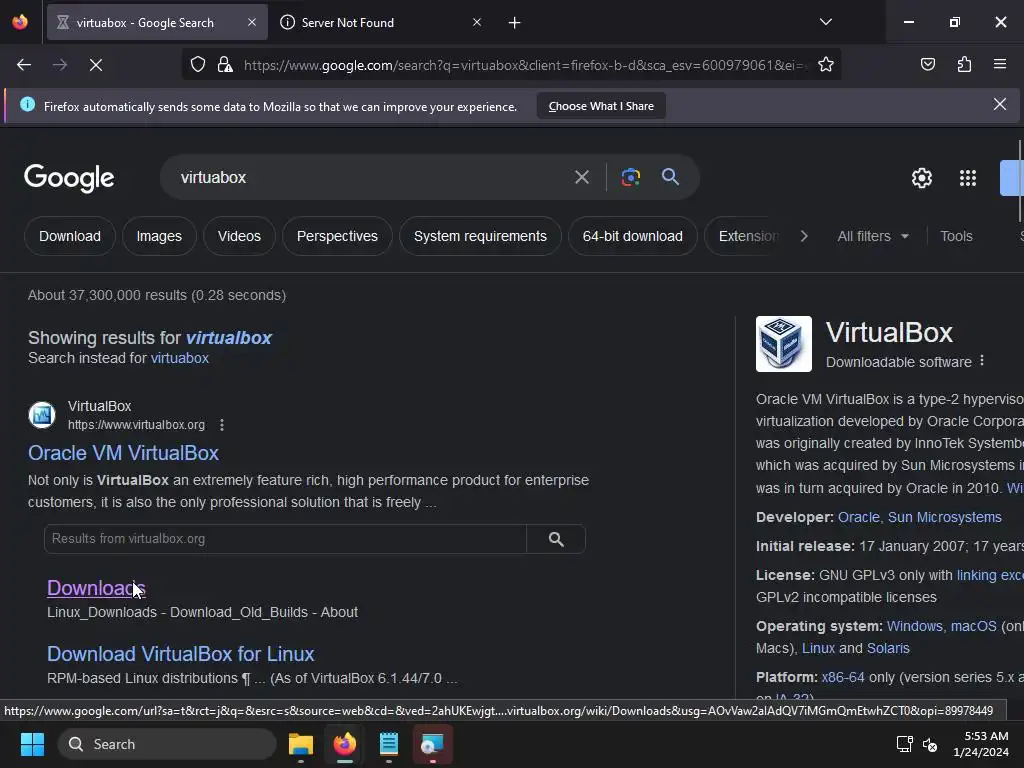Close the virtuabox Google Search tab
The width and height of the screenshot is (1024, 768).
pos(252,22)
